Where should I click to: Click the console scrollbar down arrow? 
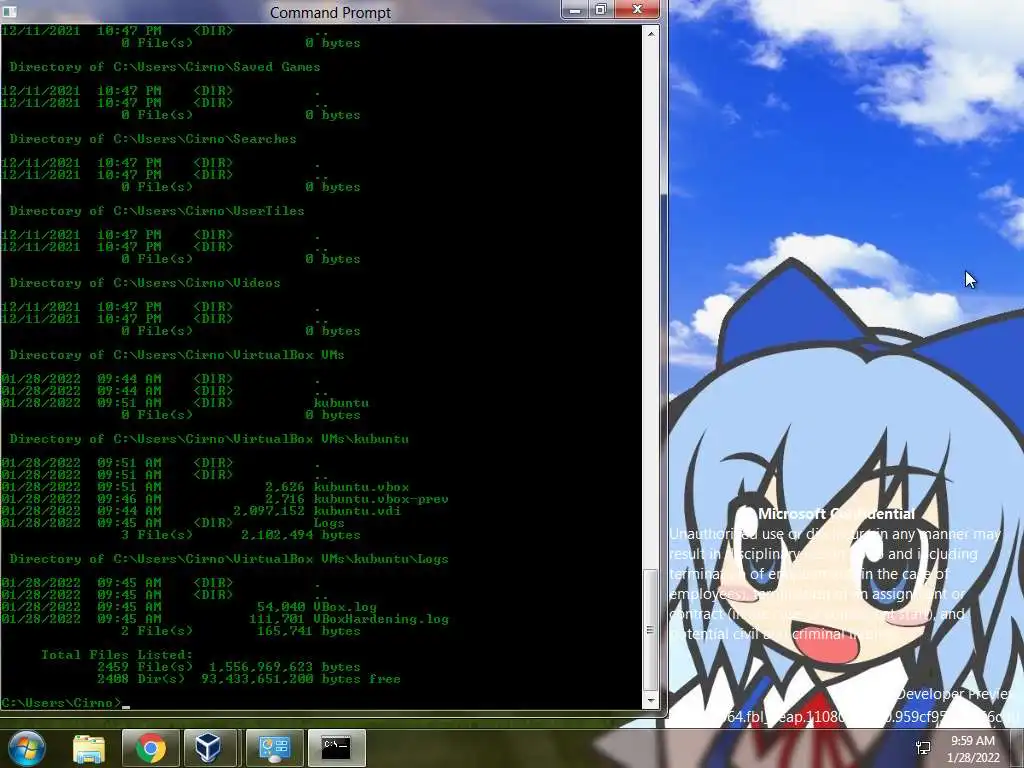coord(650,701)
